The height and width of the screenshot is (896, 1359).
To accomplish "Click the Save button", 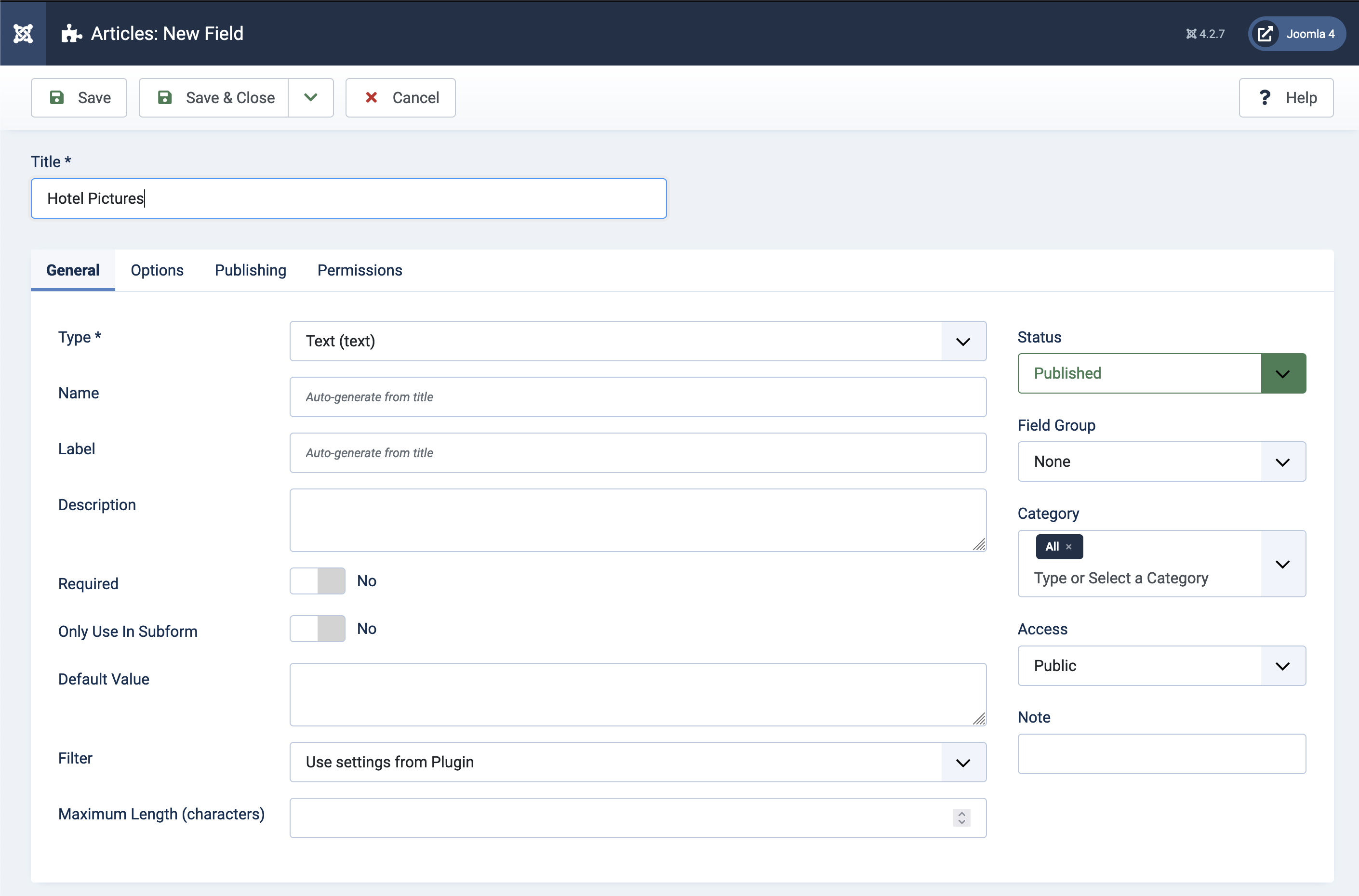I will point(79,98).
